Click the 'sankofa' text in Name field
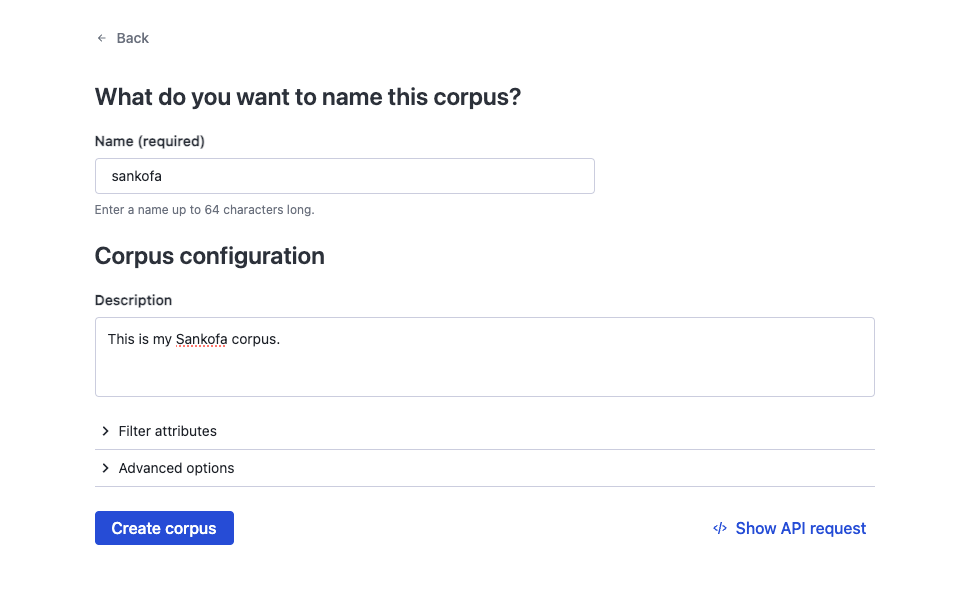The width and height of the screenshot is (957, 601). pyautogui.click(x=136, y=176)
